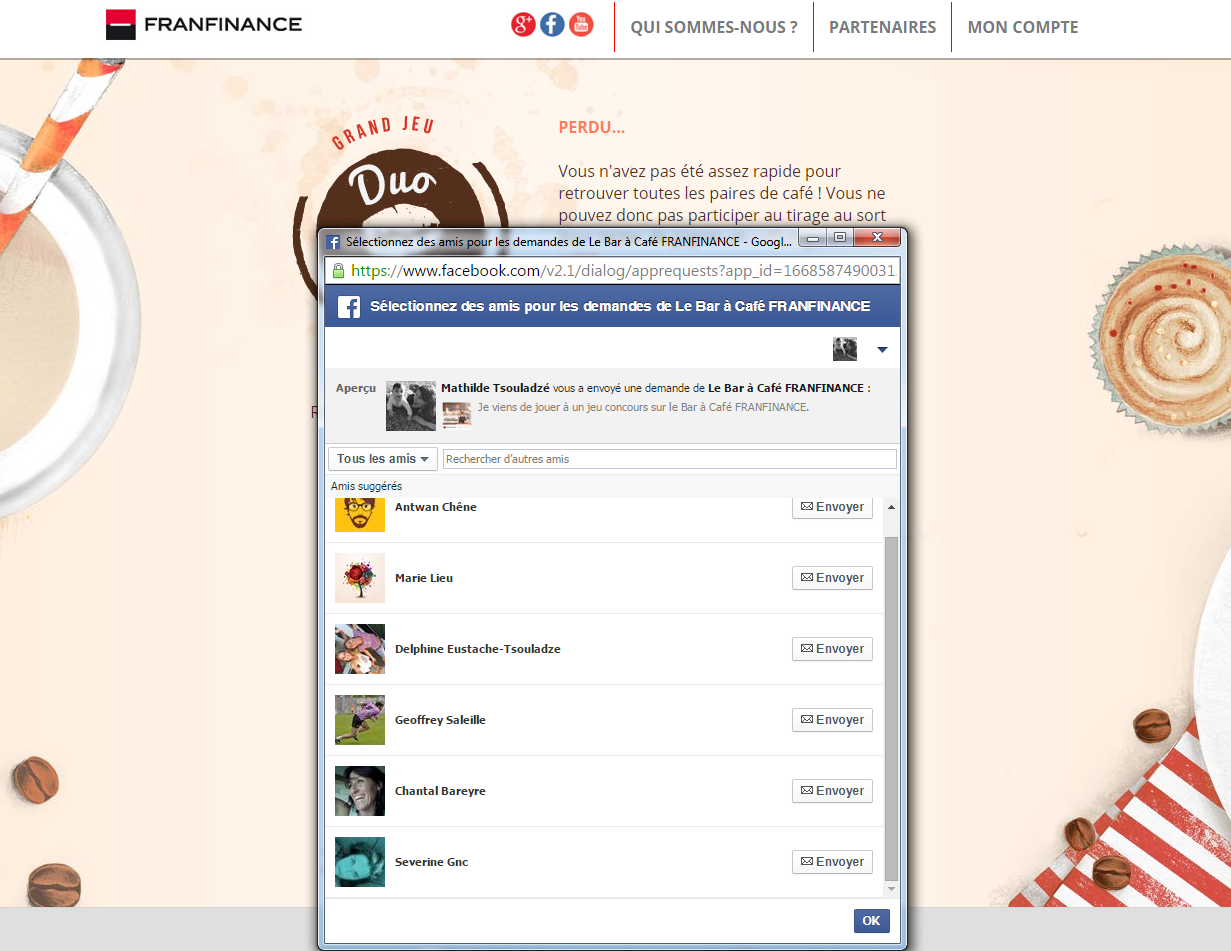Click Marie Lieu's avatar thumbnail
The width and height of the screenshot is (1231, 951).
(x=360, y=578)
